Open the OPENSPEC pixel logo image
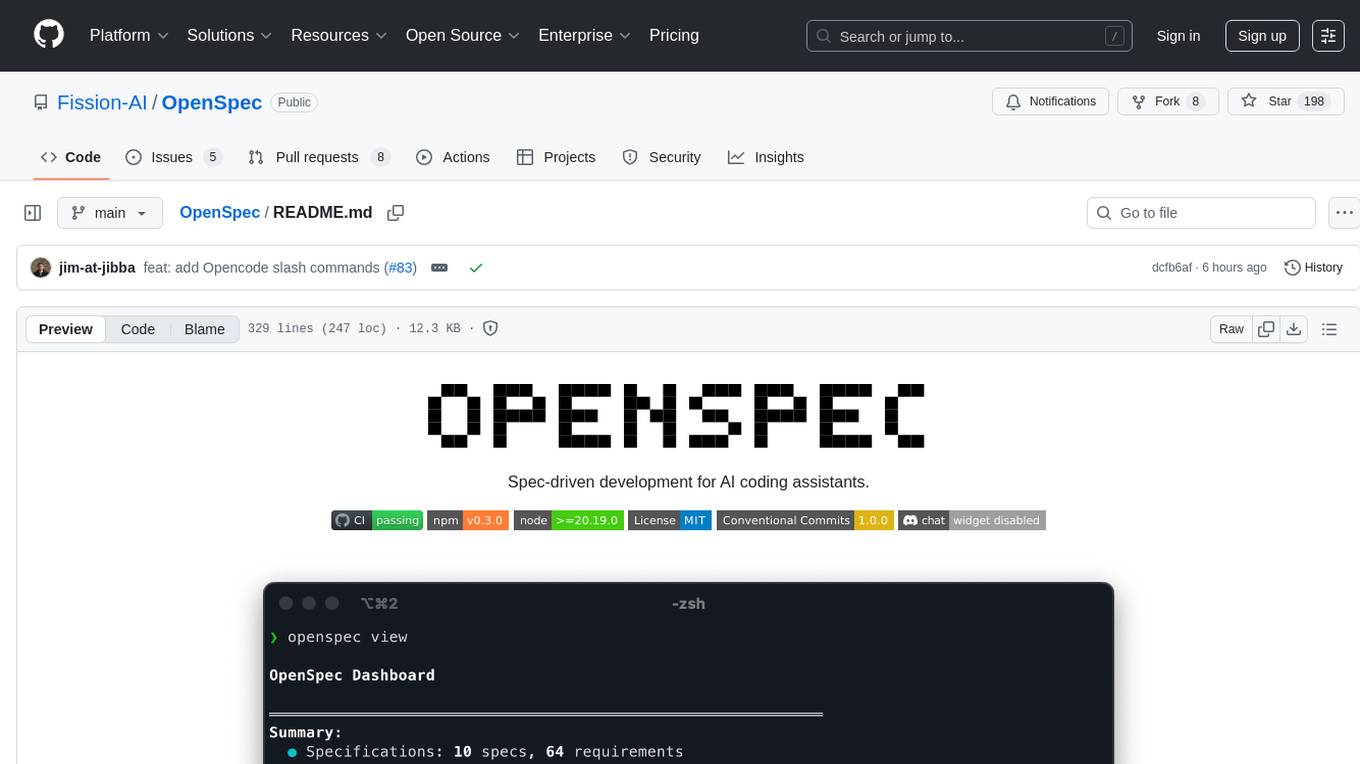The image size is (1360, 764). pos(676,415)
